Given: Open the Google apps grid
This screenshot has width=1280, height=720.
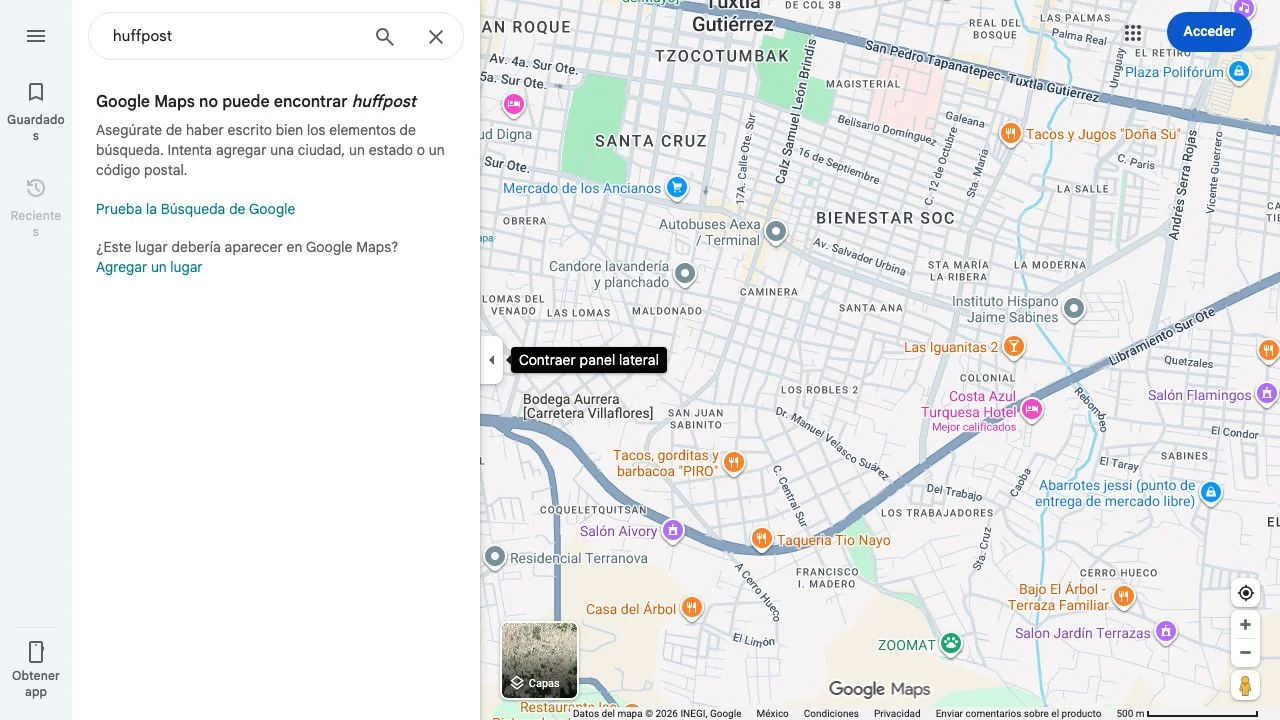Looking at the screenshot, I should coord(1133,32).
